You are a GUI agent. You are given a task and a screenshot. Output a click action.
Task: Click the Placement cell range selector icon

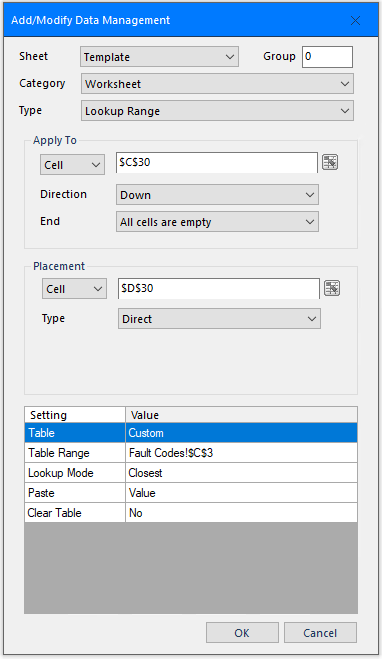tap(332, 288)
